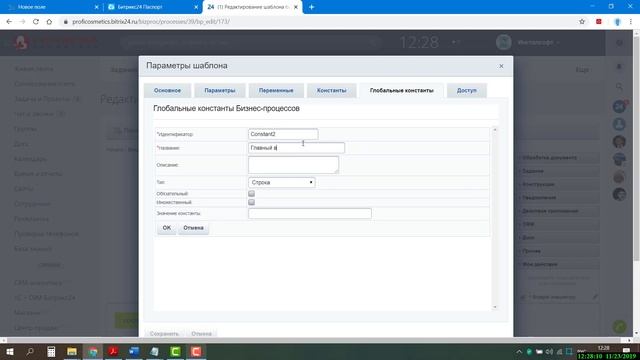The image size is (640, 360).
Task: Click the Идентификатор field with Constant2
Action: (x=283, y=134)
